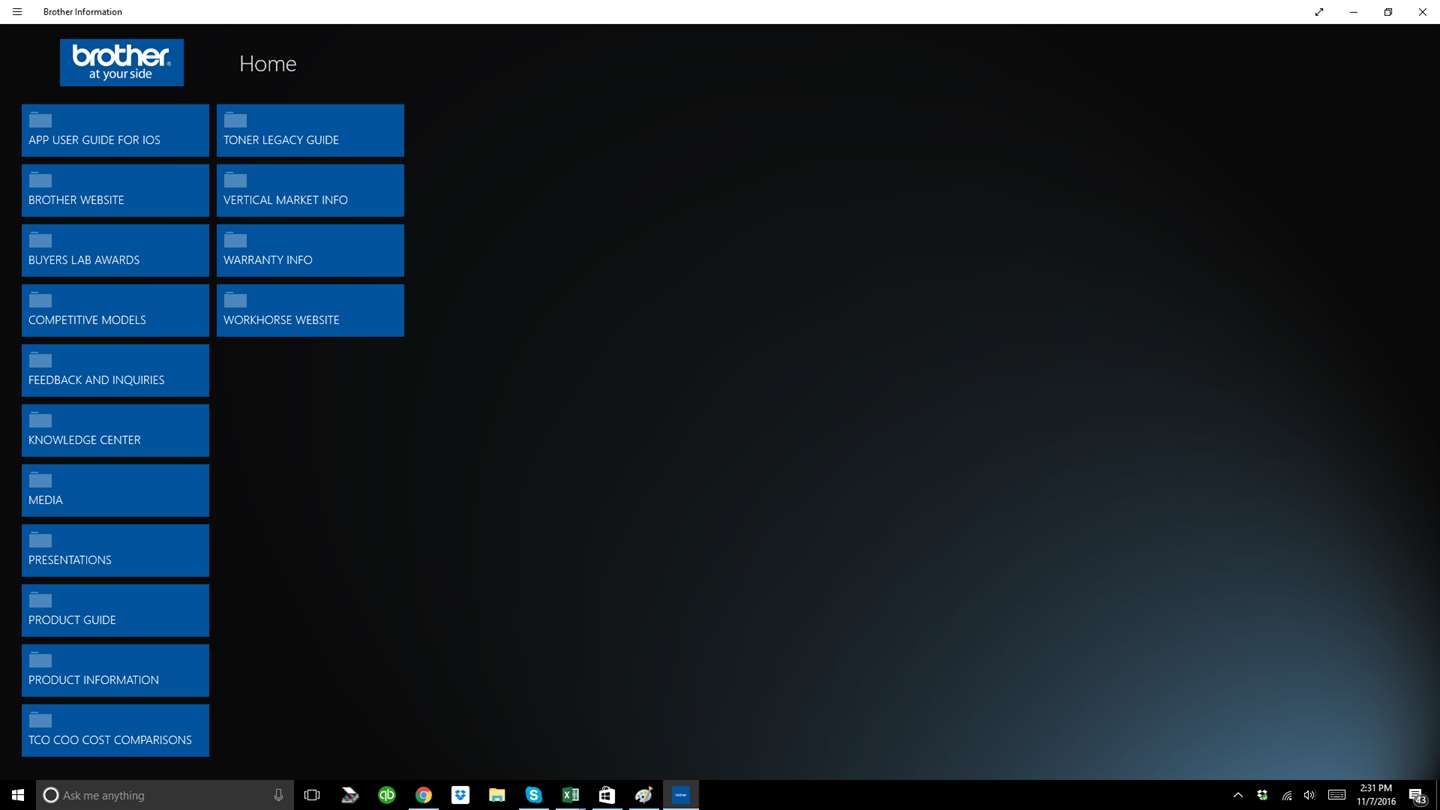The image size is (1440, 810).
Task: Click the expand to full screen icon
Action: (1319, 12)
